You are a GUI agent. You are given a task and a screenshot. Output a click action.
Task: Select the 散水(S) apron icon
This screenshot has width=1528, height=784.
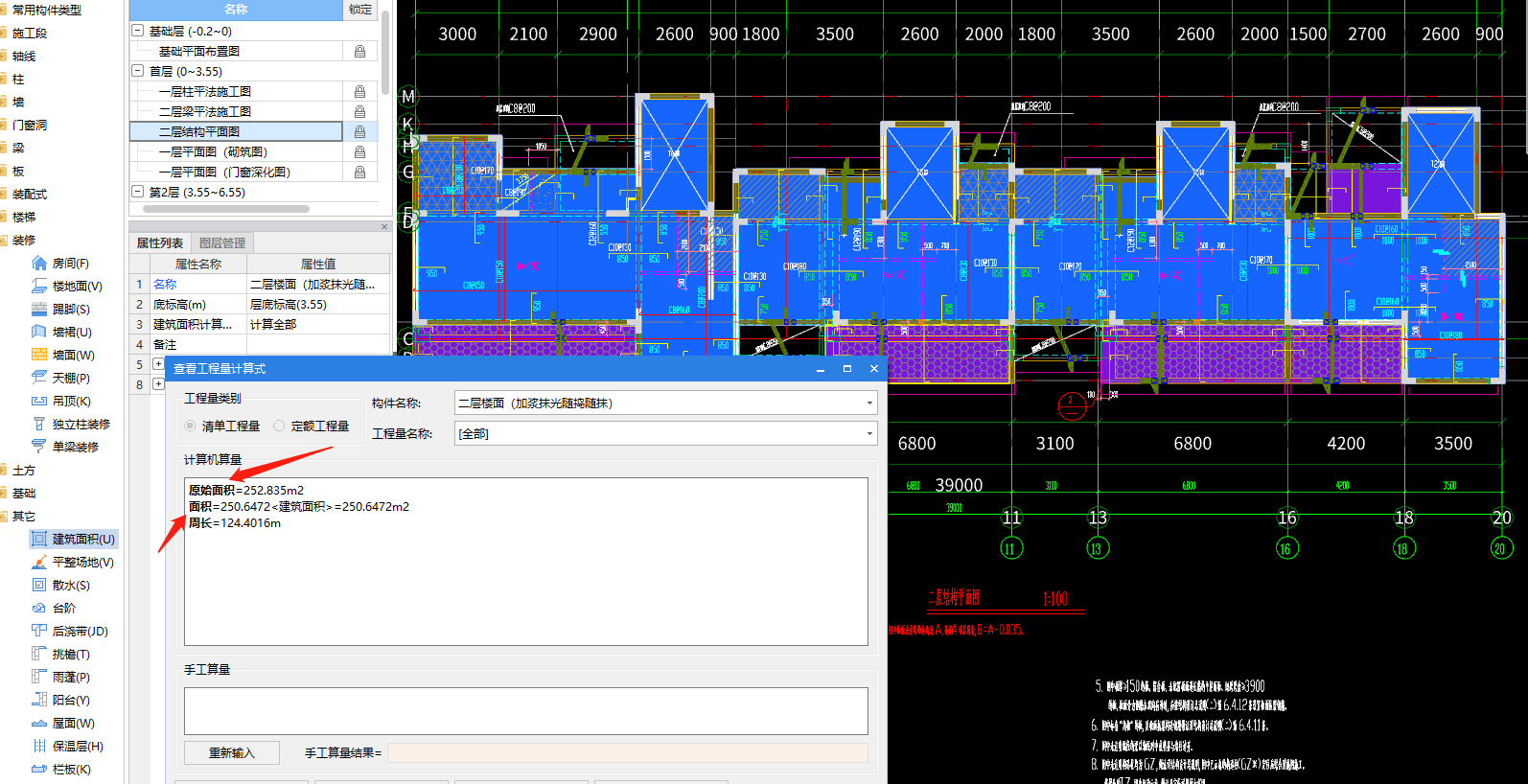point(39,585)
